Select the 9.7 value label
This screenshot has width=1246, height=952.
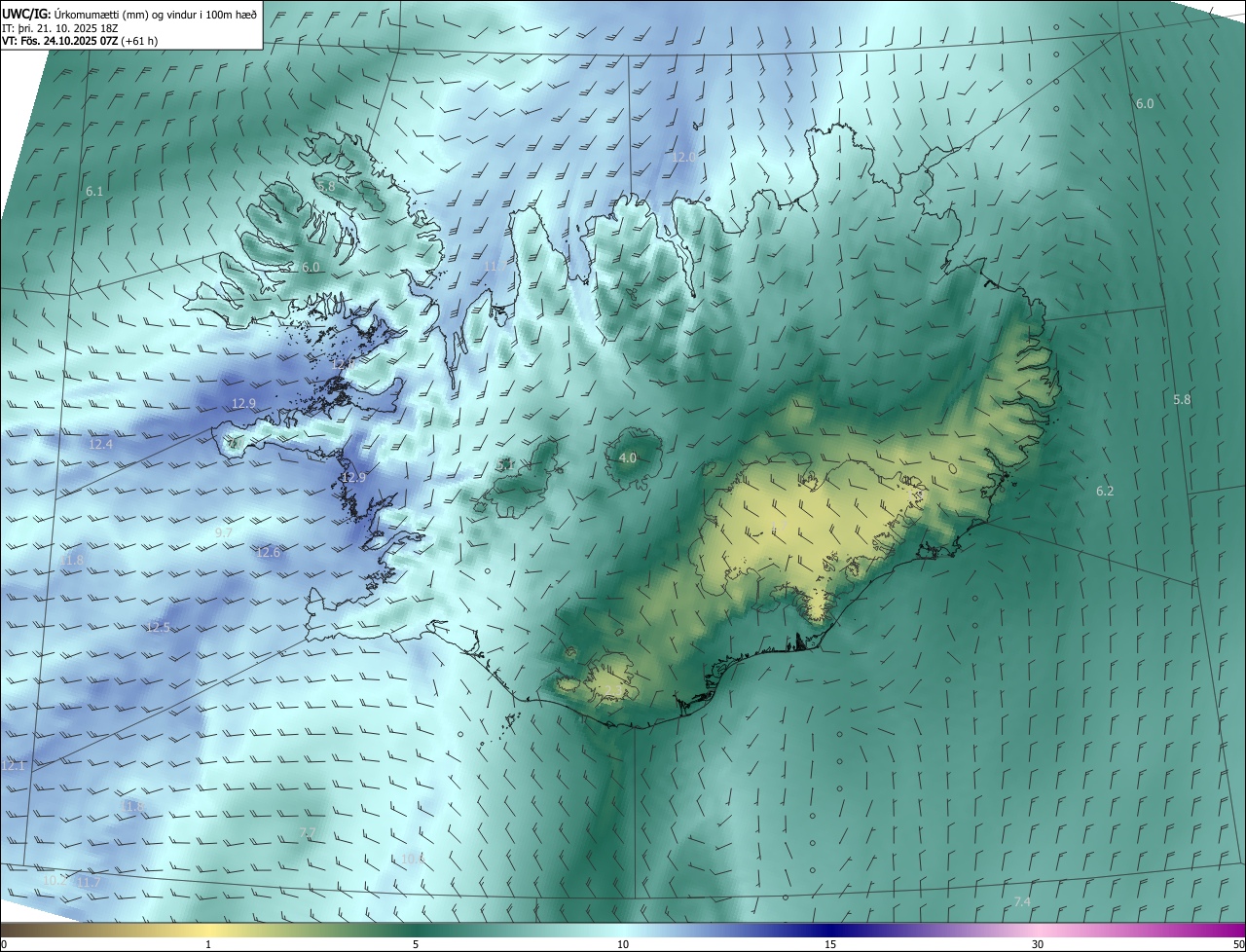click(224, 532)
